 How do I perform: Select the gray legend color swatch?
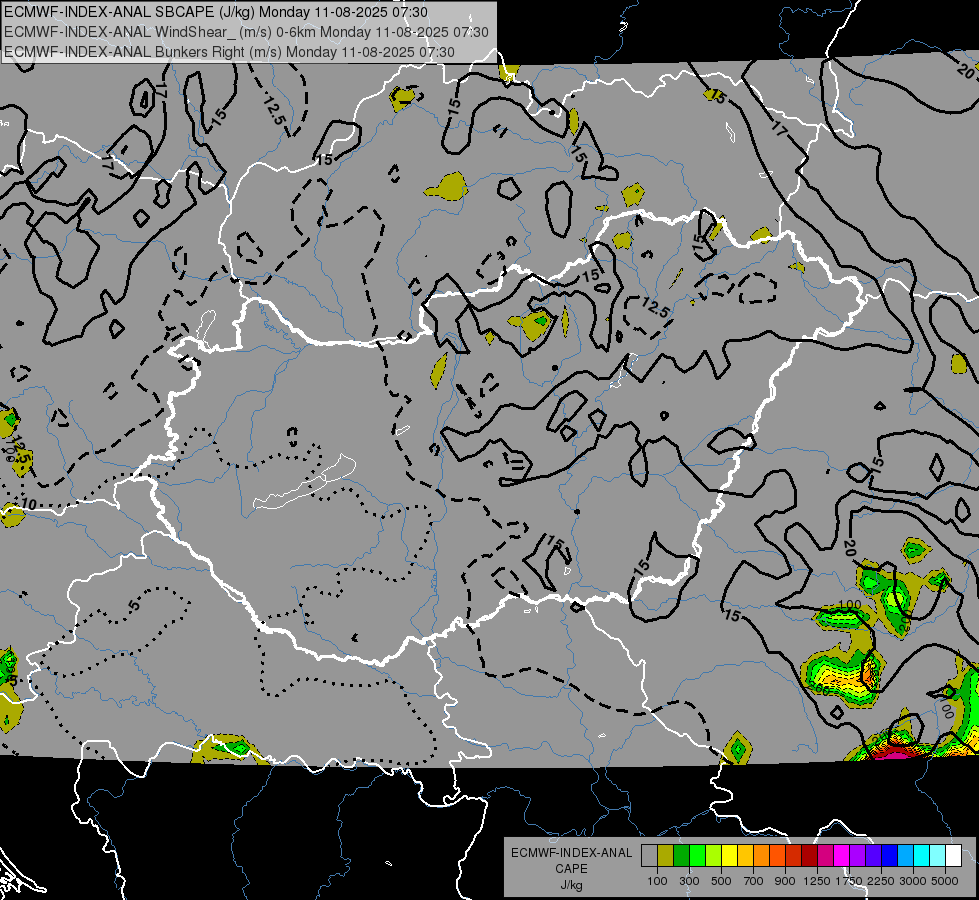tap(649, 856)
